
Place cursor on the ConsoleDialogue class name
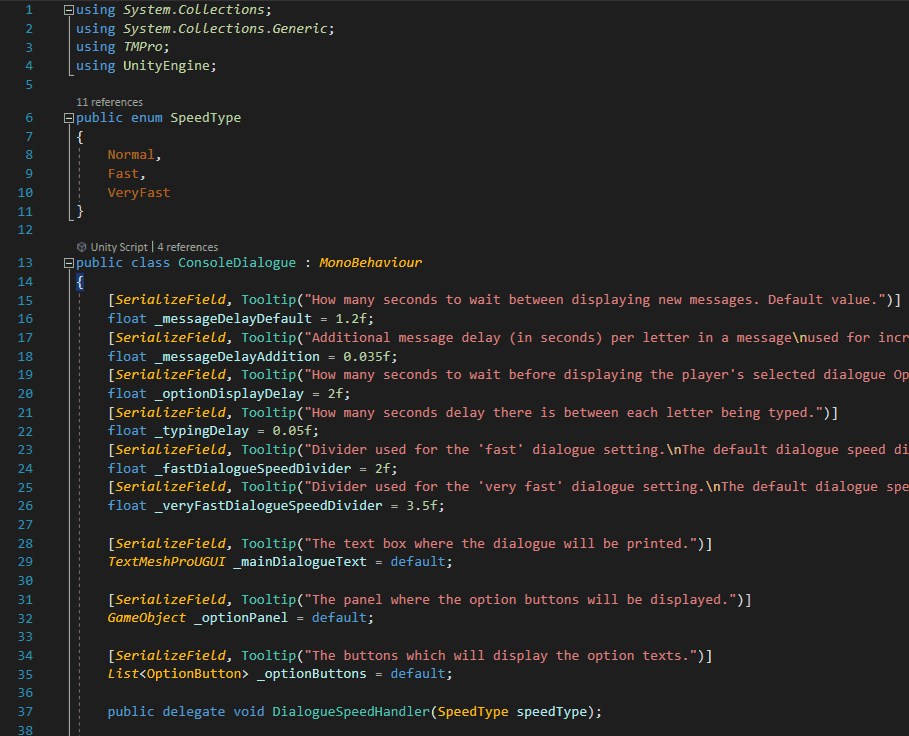pos(237,263)
